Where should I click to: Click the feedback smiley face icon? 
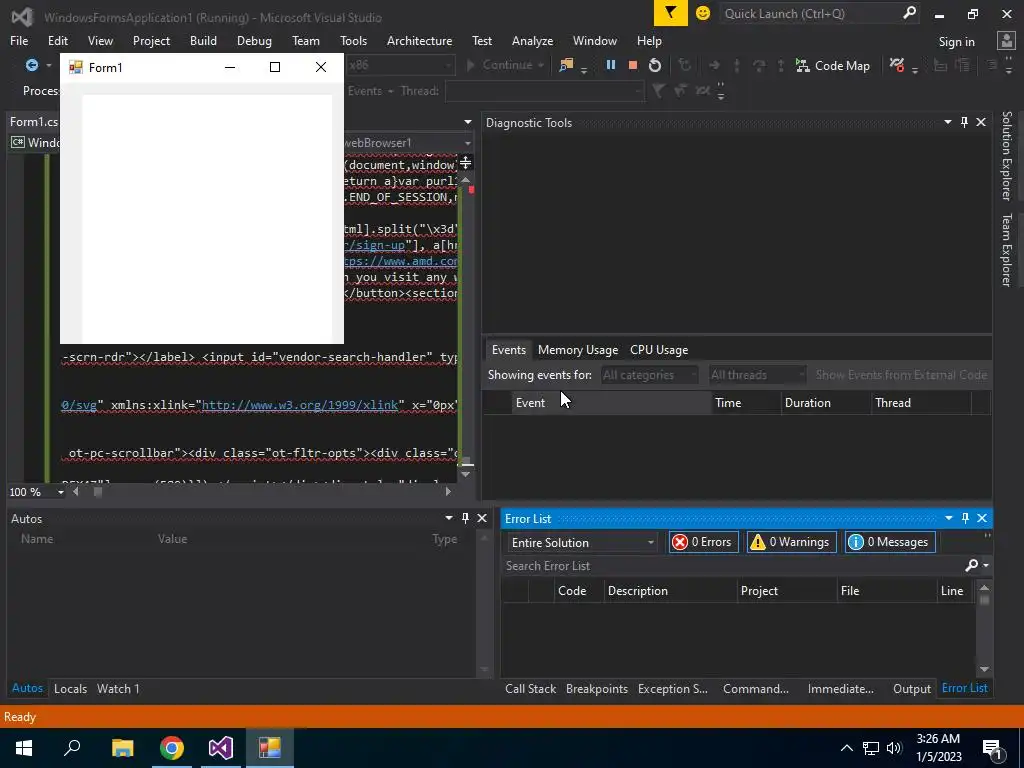click(x=703, y=13)
